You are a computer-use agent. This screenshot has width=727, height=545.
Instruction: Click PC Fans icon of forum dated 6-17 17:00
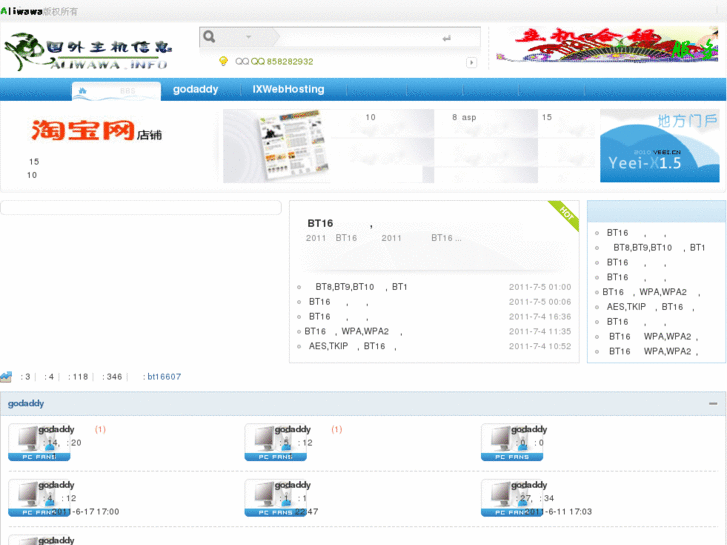pyautogui.click(x=39, y=498)
